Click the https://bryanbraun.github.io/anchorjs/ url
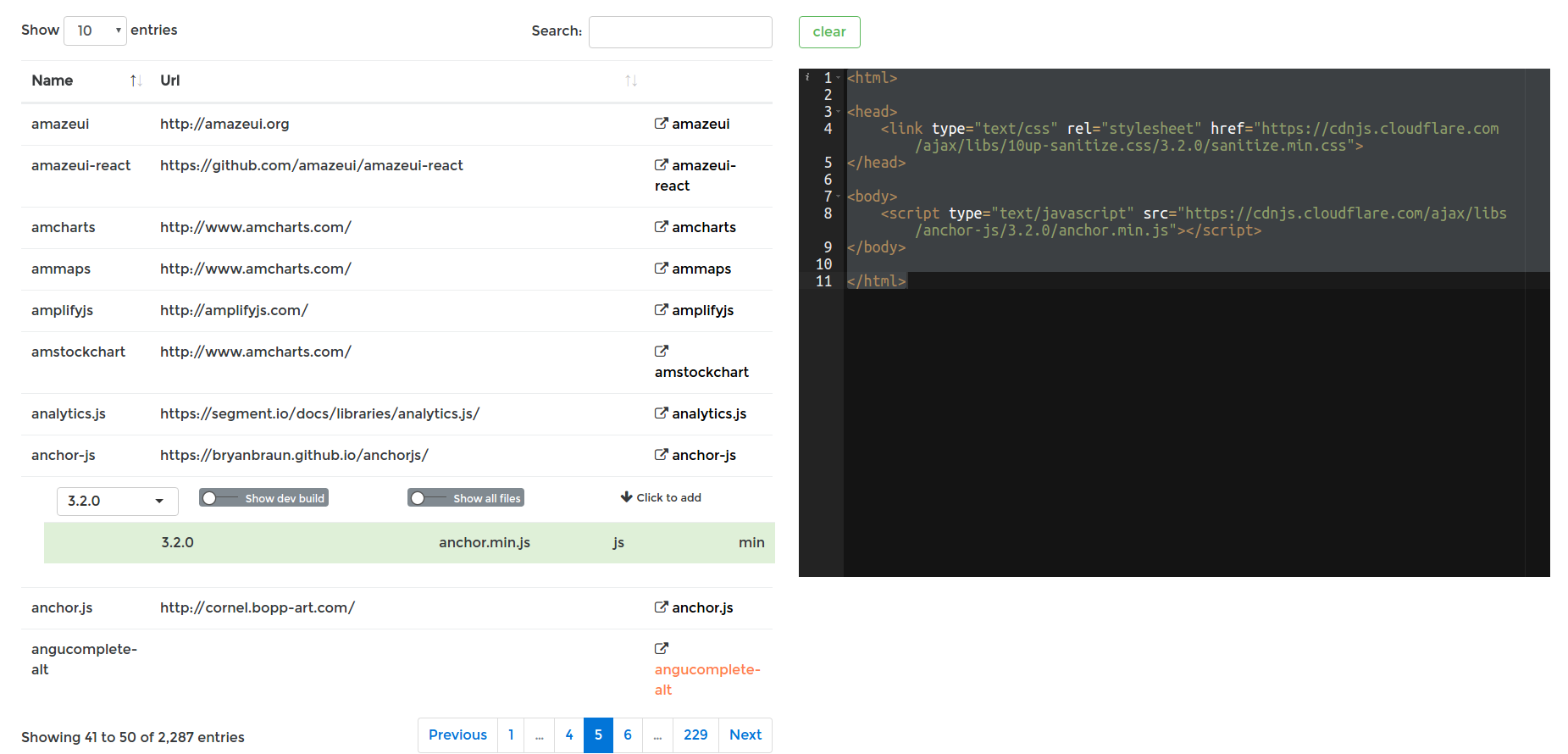This screenshot has height=754, width=1568. click(294, 455)
